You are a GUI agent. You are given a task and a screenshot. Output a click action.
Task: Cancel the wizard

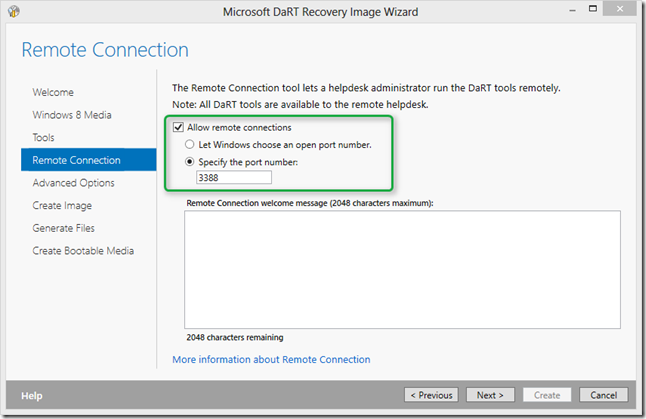pos(604,395)
